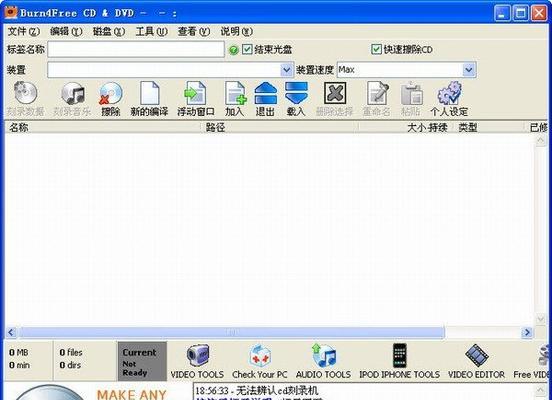
Task: Click the Current Not Ready status box
Action: [x=142, y=362]
